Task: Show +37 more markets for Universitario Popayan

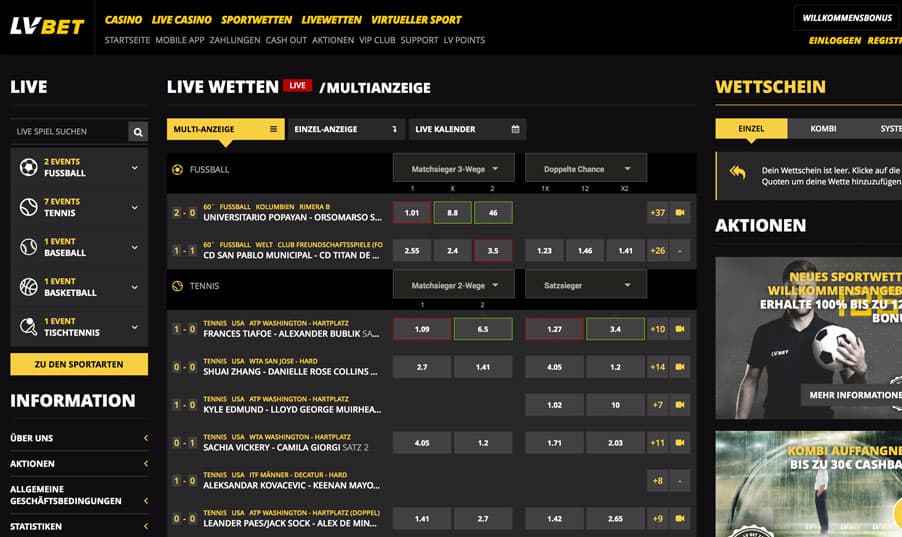Action: click(x=658, y=212)
